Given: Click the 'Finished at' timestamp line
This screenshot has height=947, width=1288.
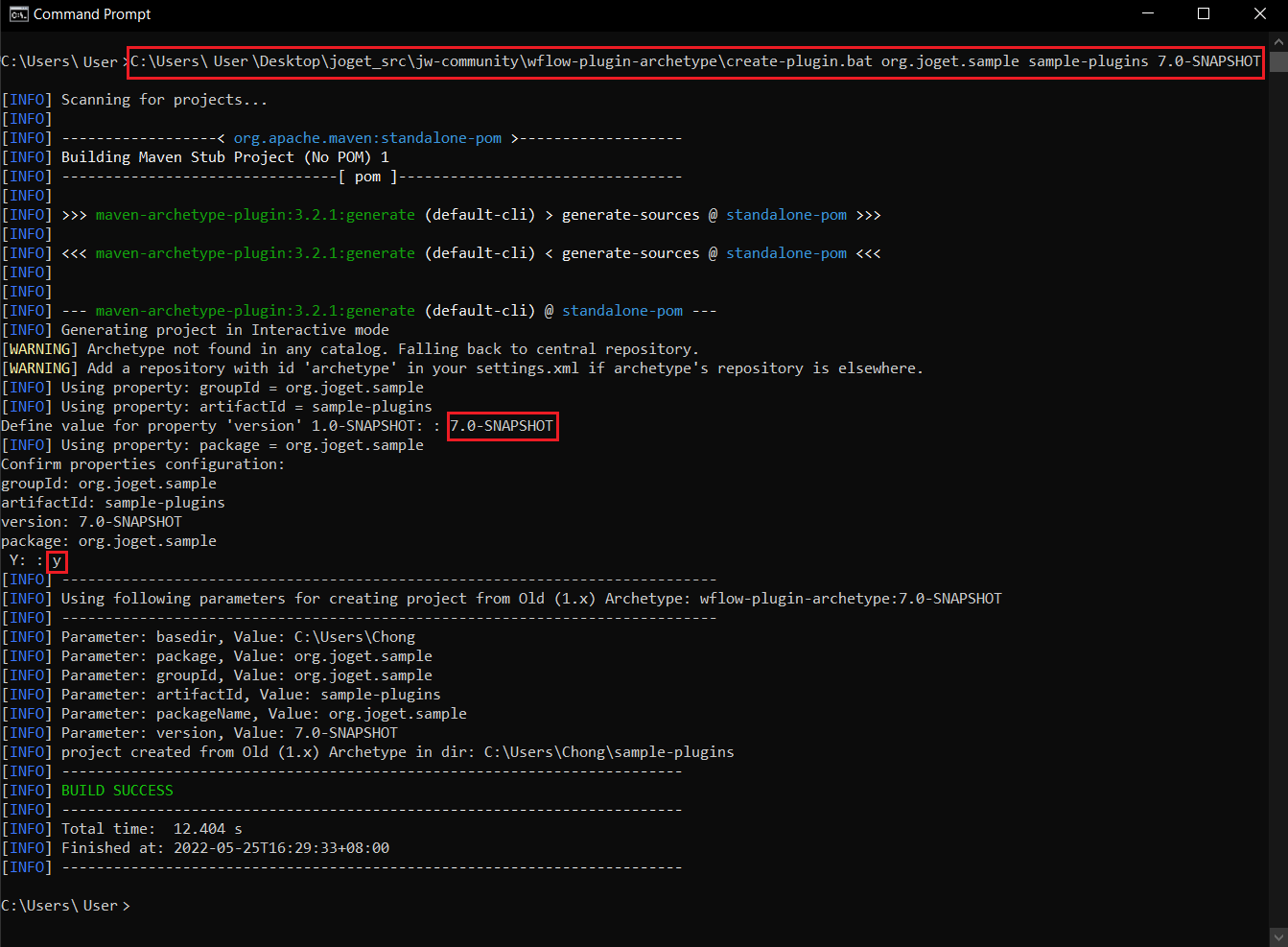Looking at the screenshot, I should pyautogui.click(x=224, y=848).
